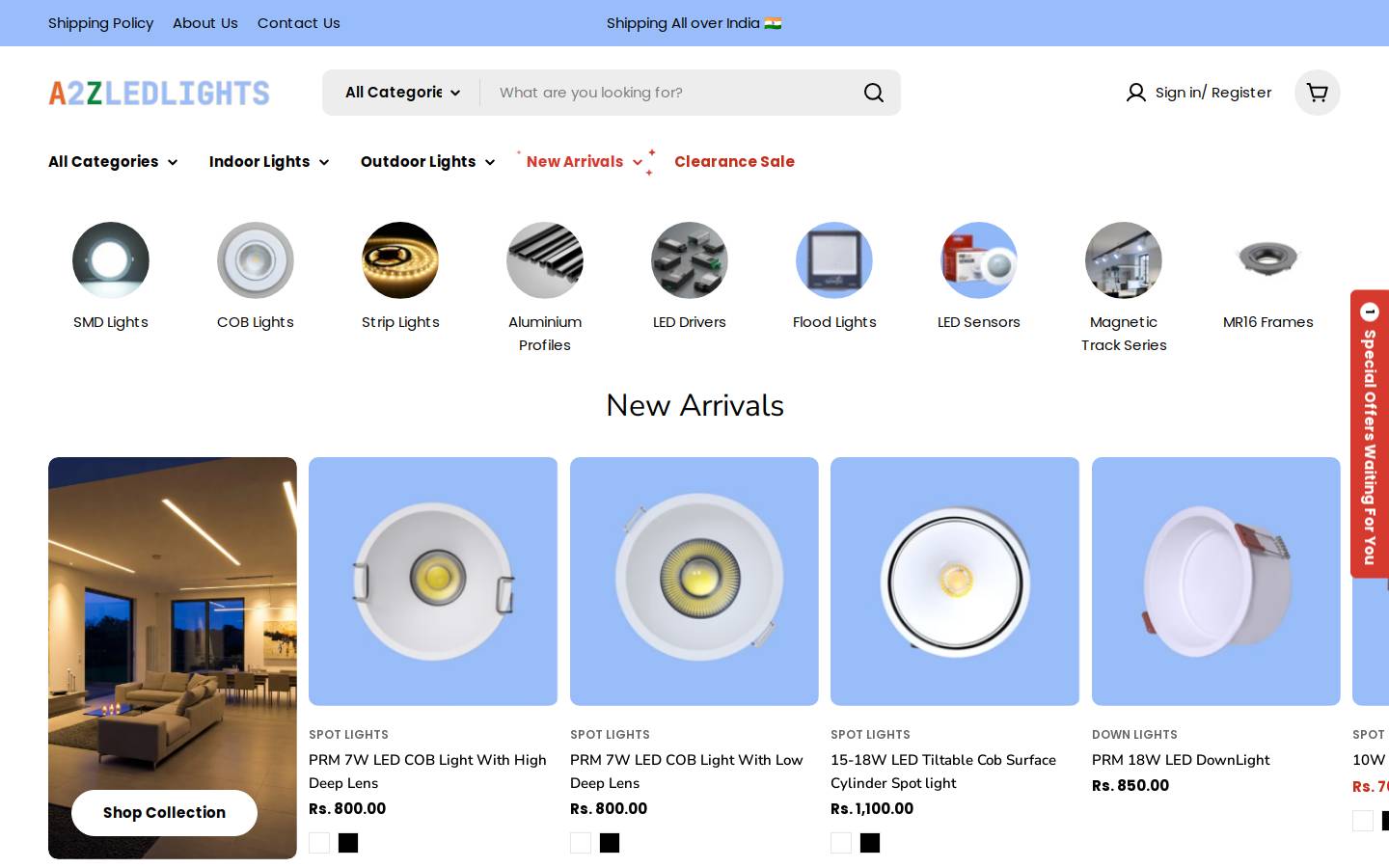Open the LED Sensors category icon

pyautogui.click(x=979, y=260)
